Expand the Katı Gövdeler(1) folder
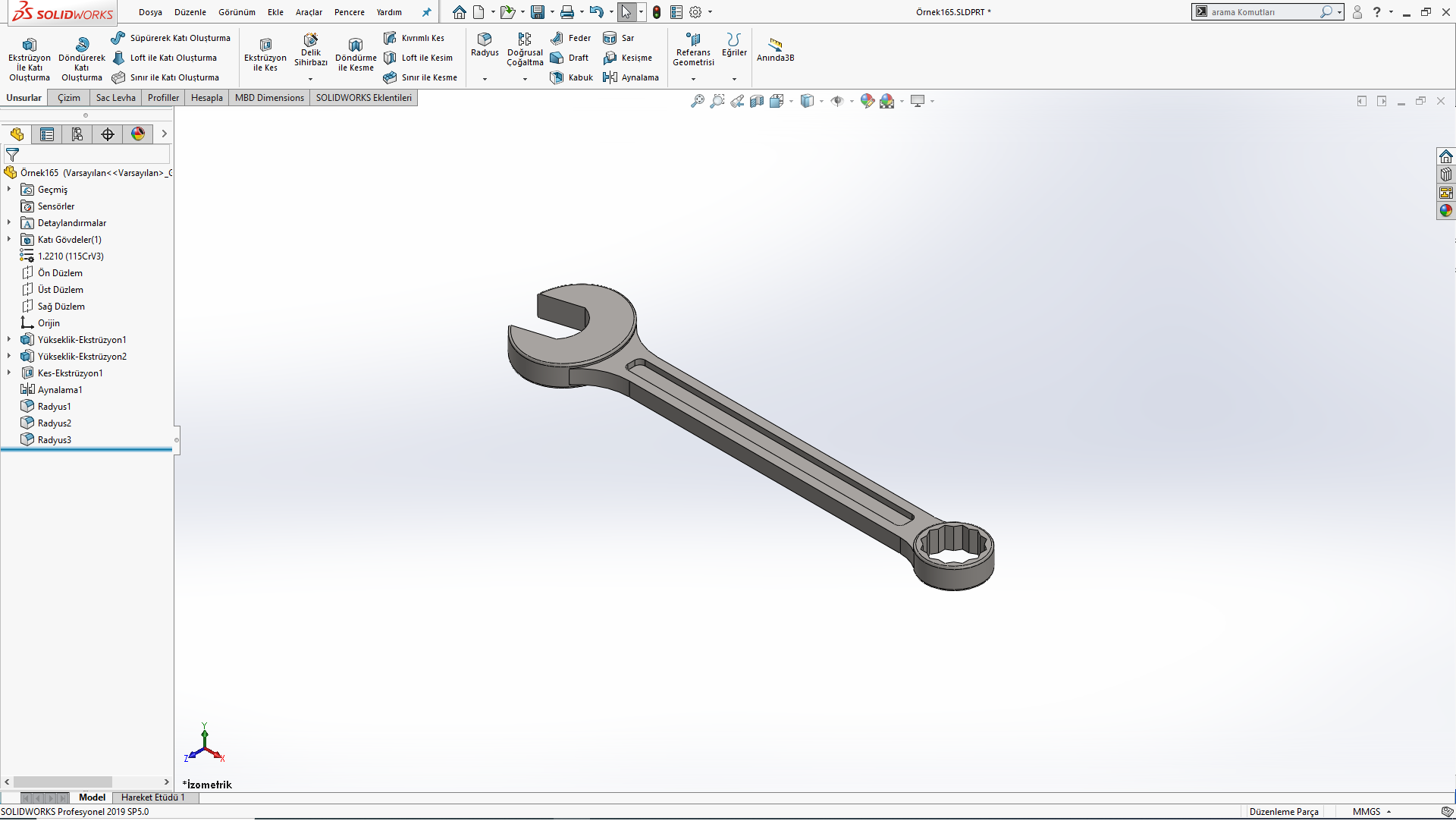 9,240
